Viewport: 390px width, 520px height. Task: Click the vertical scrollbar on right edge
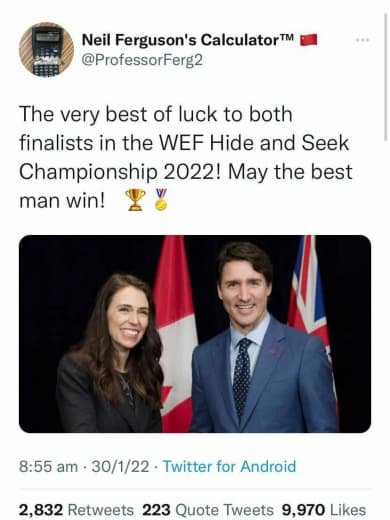[385, 77]
